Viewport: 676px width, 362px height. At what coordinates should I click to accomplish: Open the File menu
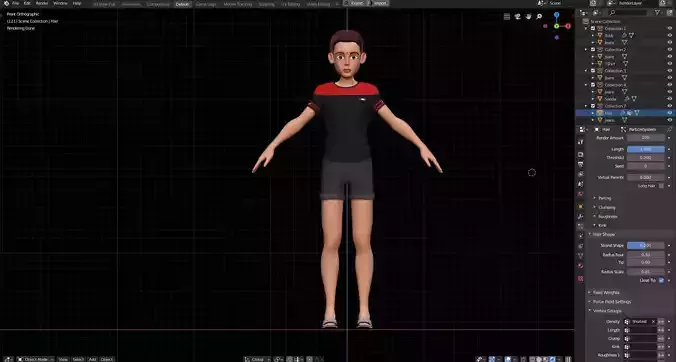pos(16,3)
